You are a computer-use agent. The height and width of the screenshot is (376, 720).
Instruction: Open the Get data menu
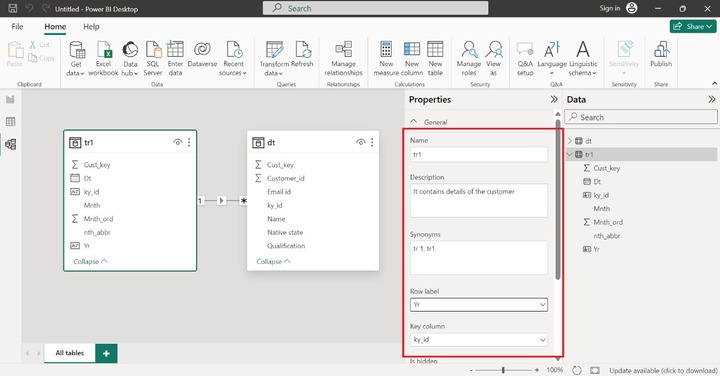[76, 58]
